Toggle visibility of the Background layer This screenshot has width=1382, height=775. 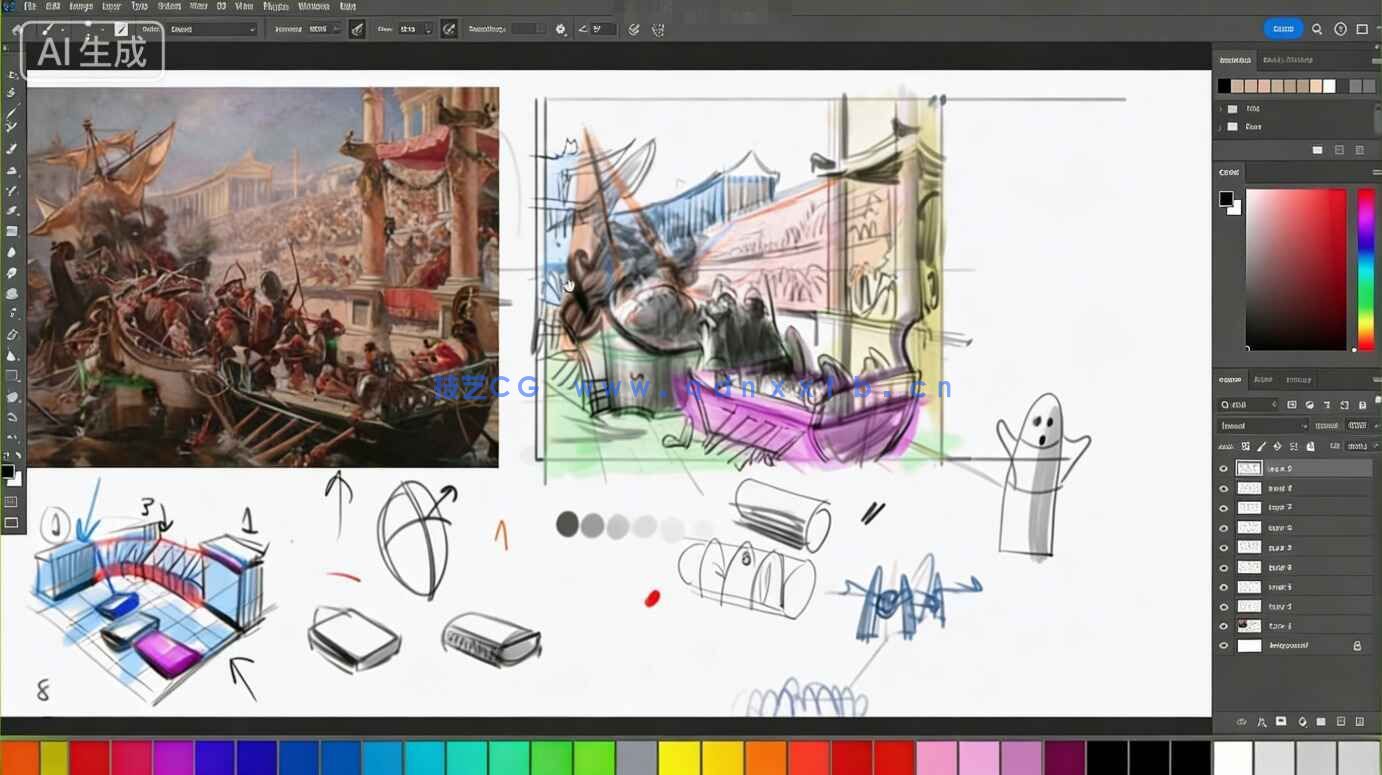pyautogui.click(x=1223, y=646)
